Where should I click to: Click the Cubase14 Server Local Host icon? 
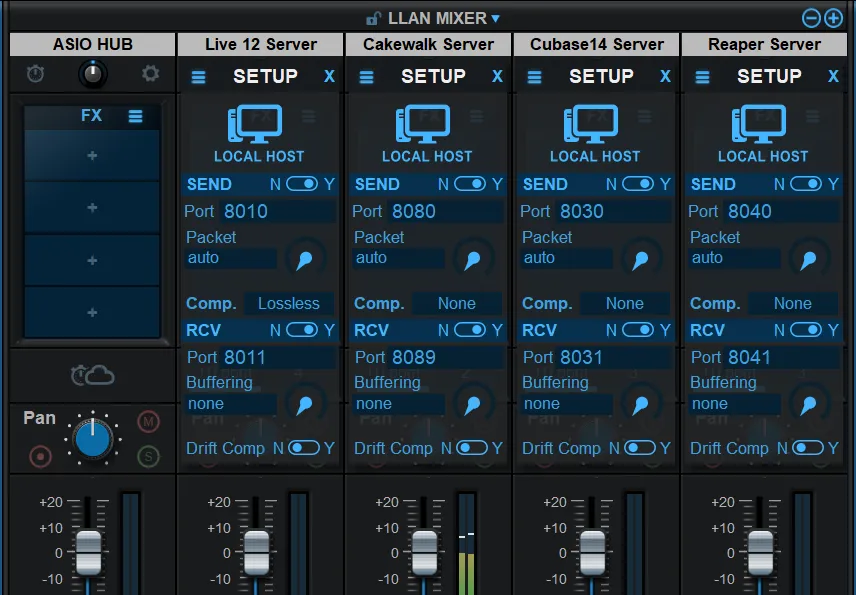tap(592, 123)
